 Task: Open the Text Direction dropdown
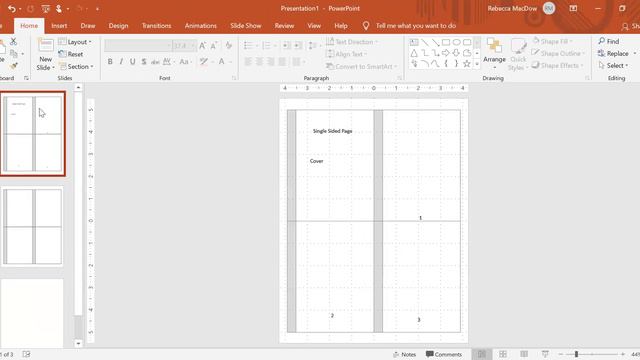[x=352, y=42]
